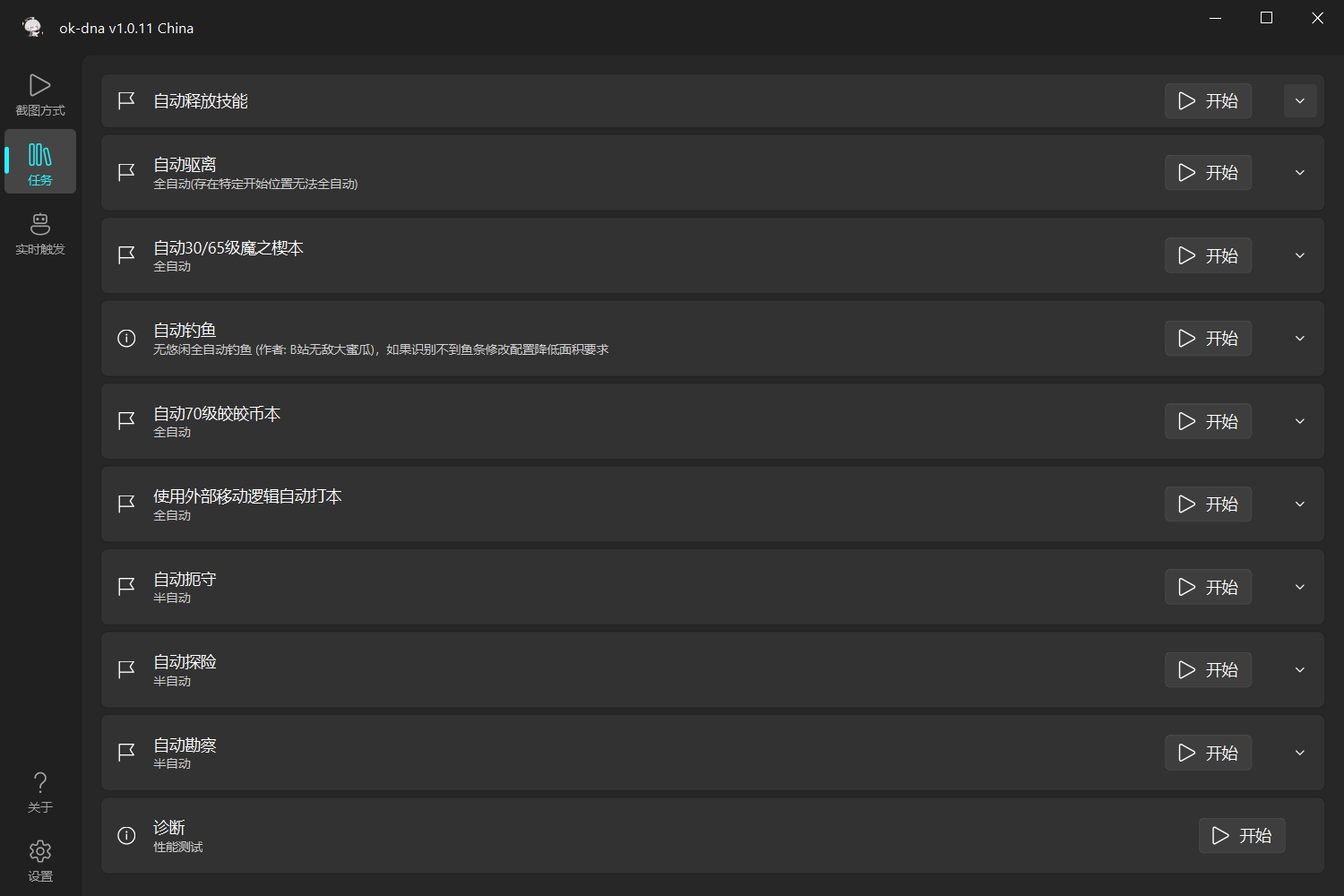Expand the 自动扼守 configuration chevron

(x=1299, y=587)
